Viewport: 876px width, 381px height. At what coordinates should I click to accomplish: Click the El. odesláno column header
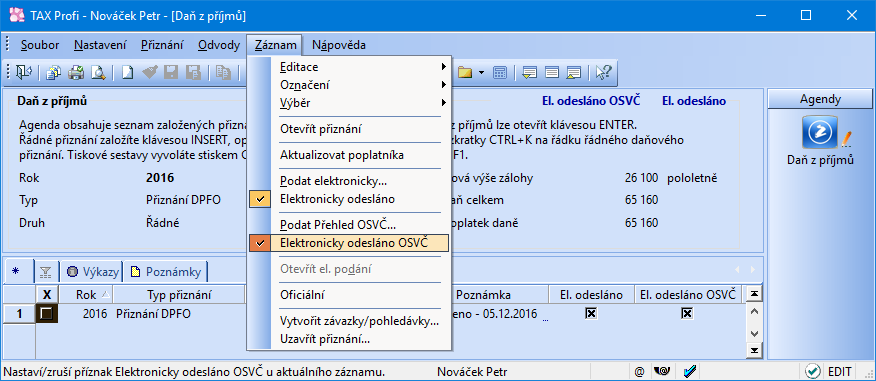(591, 294)
